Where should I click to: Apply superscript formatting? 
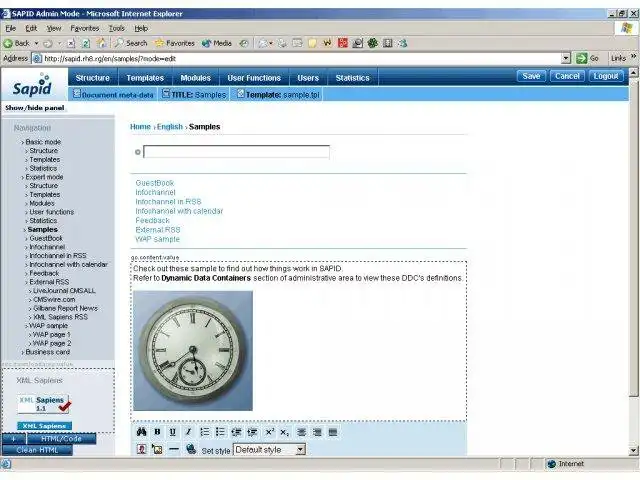point(269,432)
